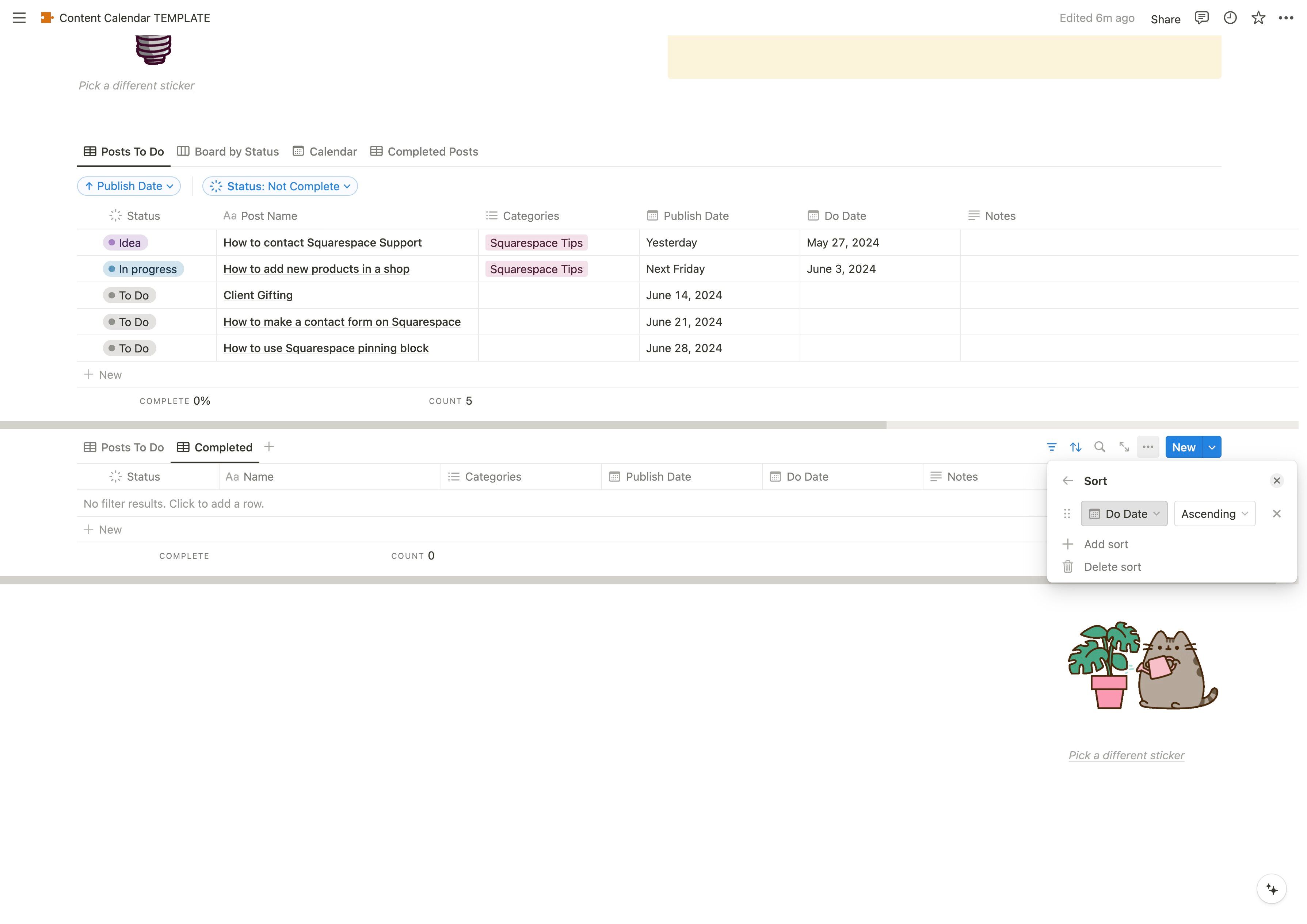Screen dimensions: 1307x924
Task: Open the sidebar hamburger menu
Action: (x=19, y=18)
